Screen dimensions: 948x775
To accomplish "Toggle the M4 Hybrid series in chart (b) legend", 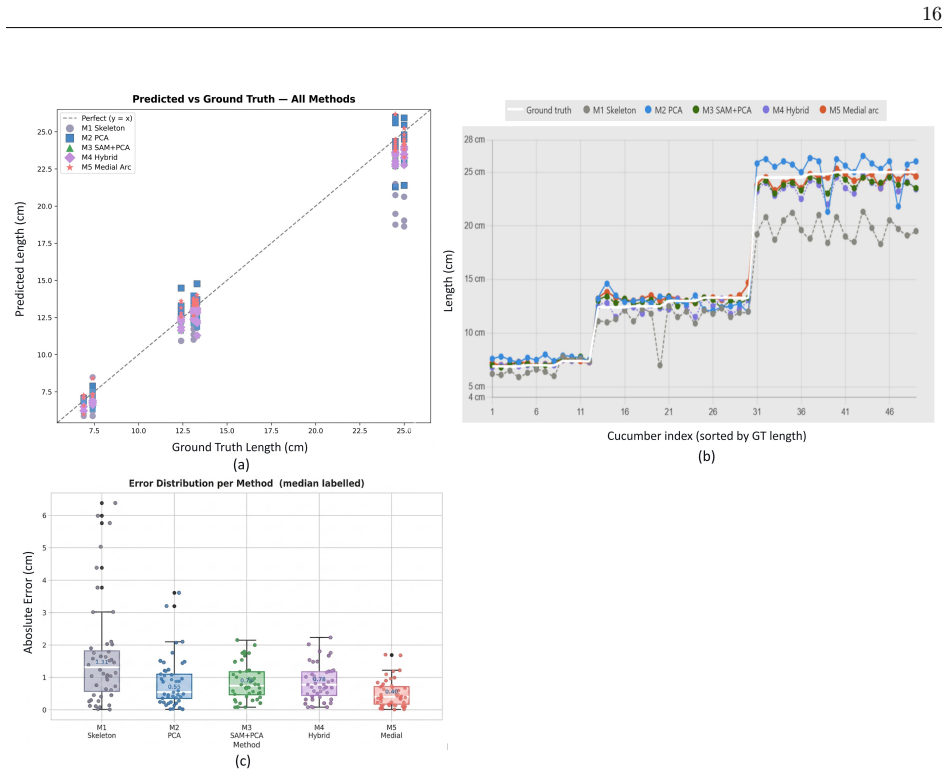I will coord(785,110).
